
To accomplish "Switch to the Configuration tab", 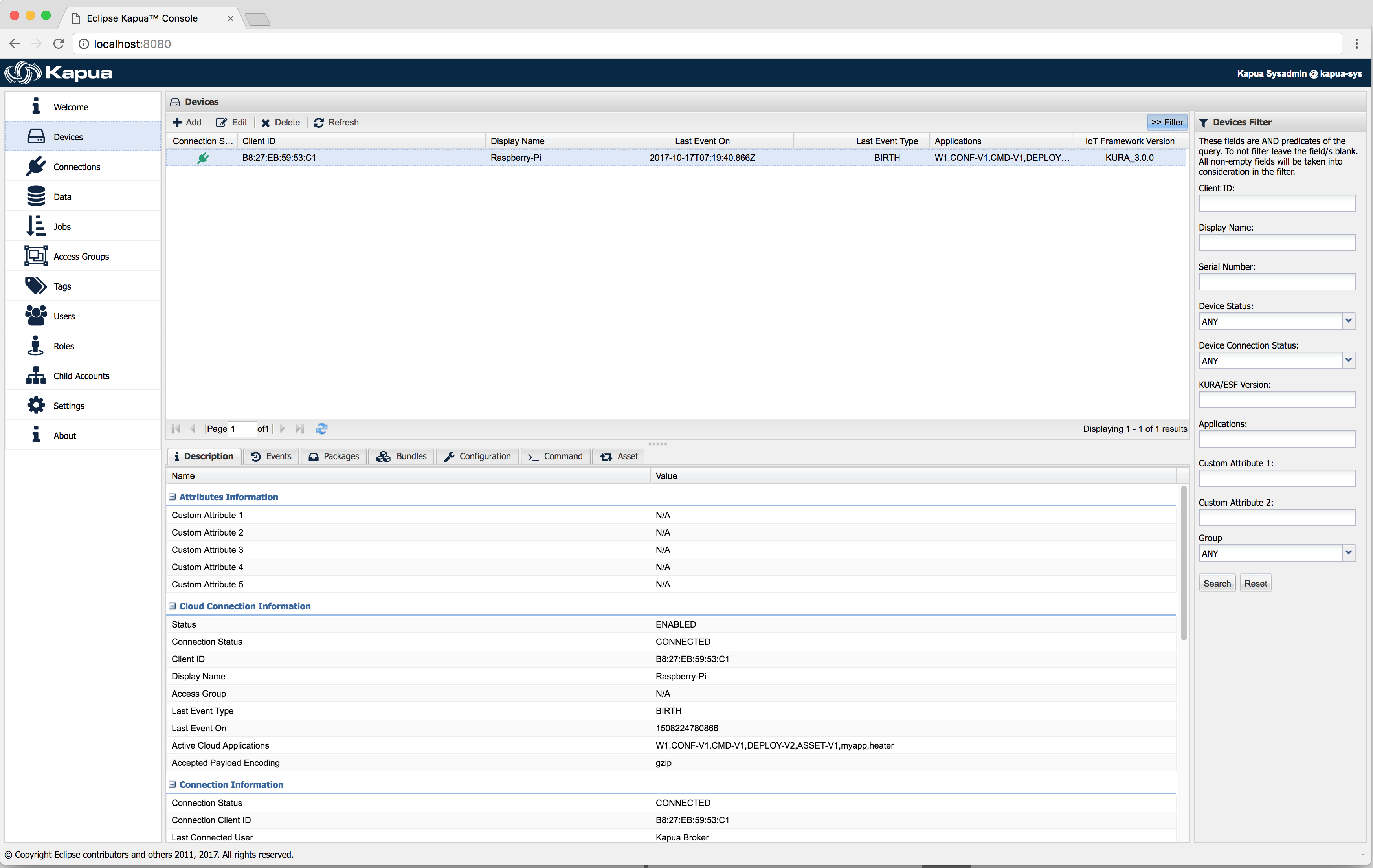I will [x=478, y=456].
